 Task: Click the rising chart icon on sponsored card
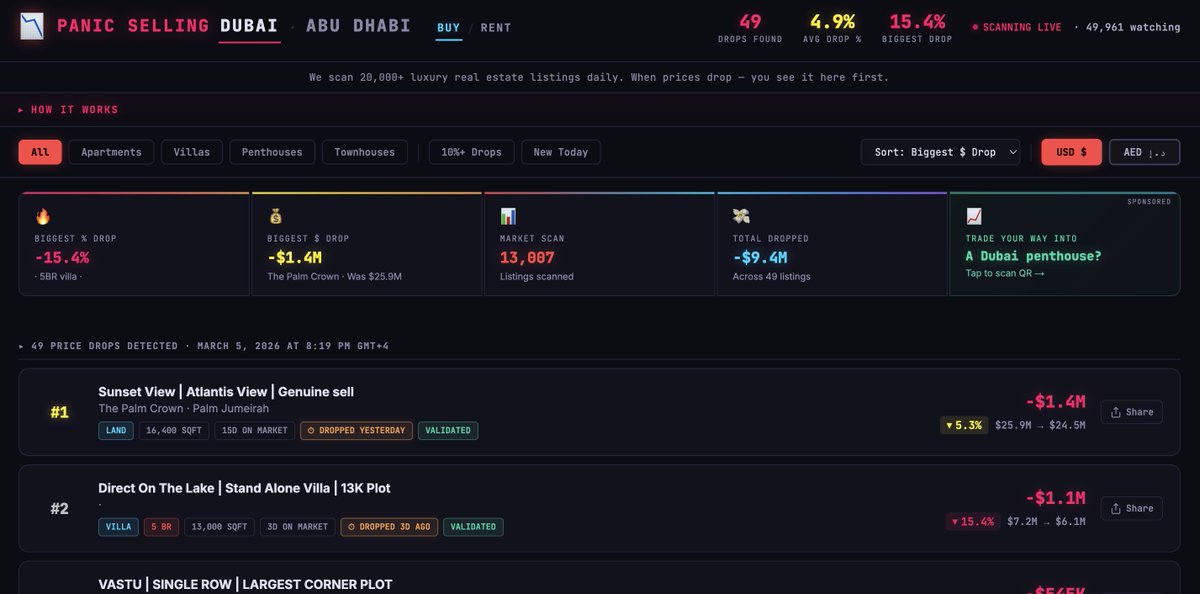click(974, 216)
